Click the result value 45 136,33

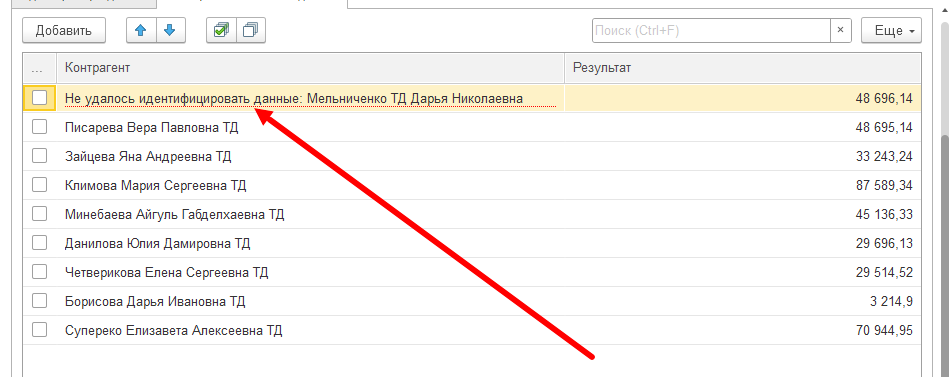[884, 215]
